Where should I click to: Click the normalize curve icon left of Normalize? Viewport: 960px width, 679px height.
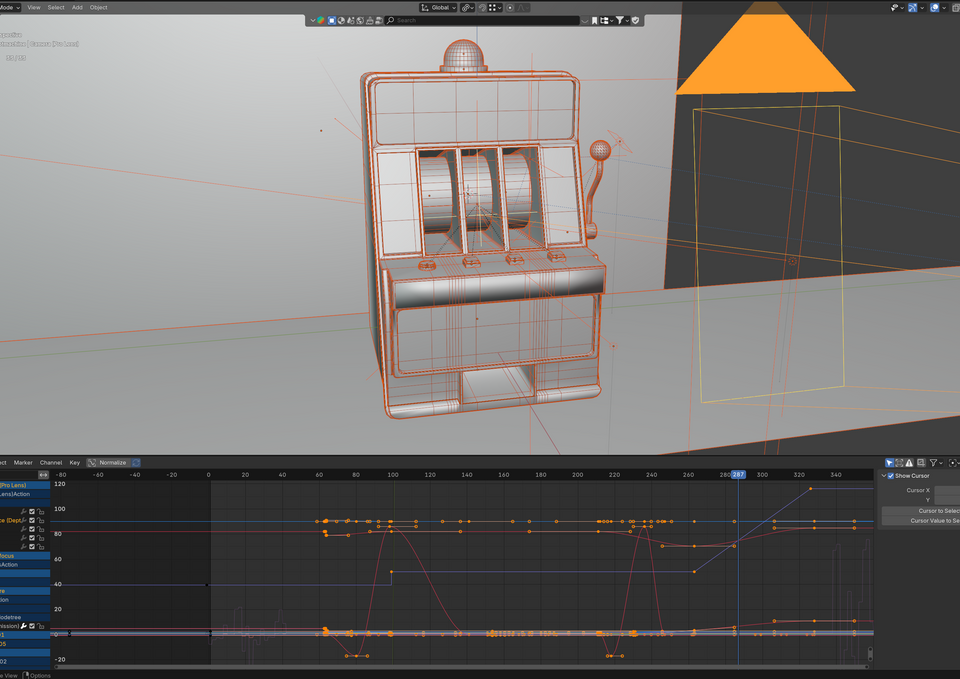tap(92, 462)
